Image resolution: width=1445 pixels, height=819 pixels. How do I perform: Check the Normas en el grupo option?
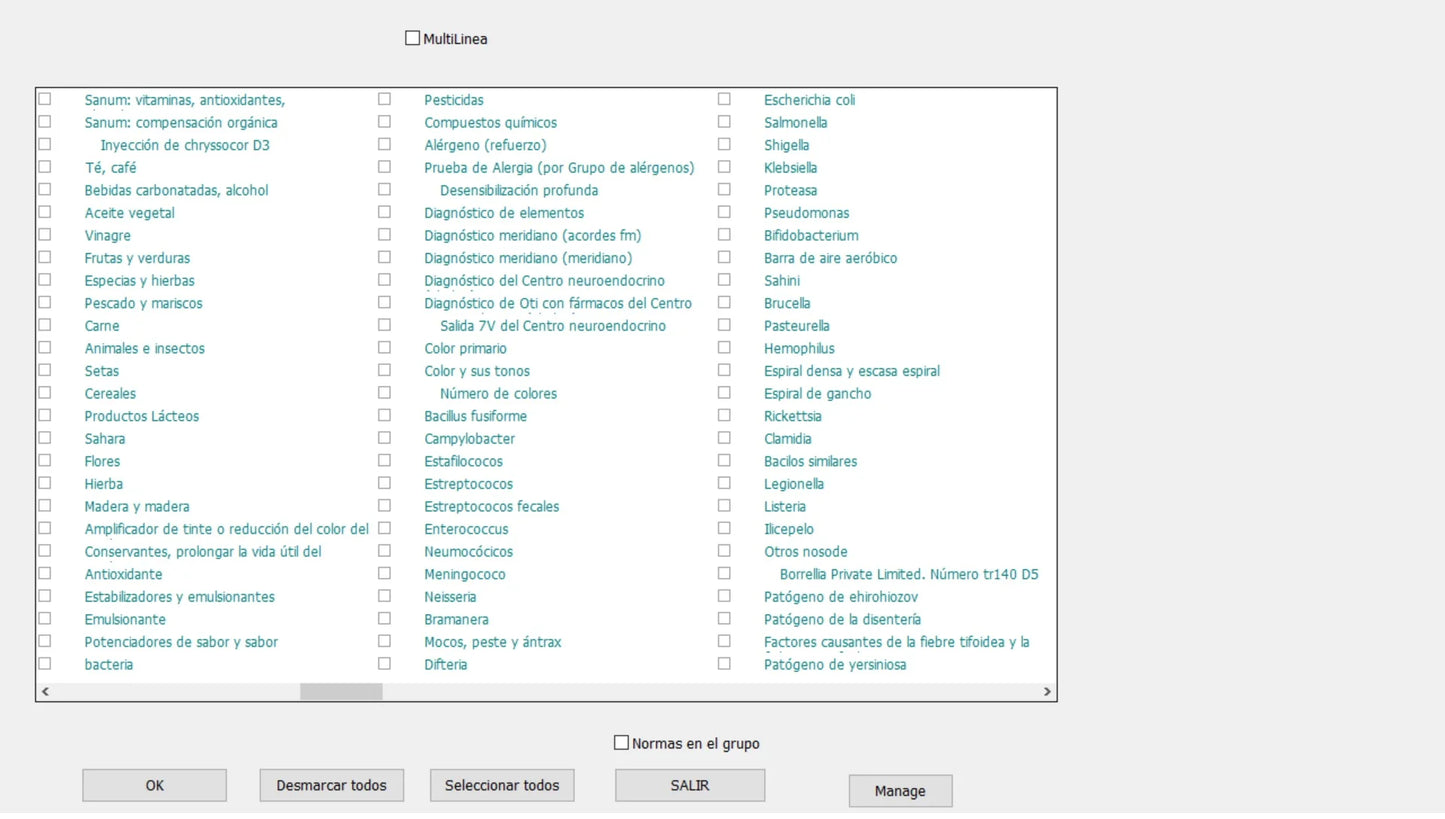[x=621, y=743]
